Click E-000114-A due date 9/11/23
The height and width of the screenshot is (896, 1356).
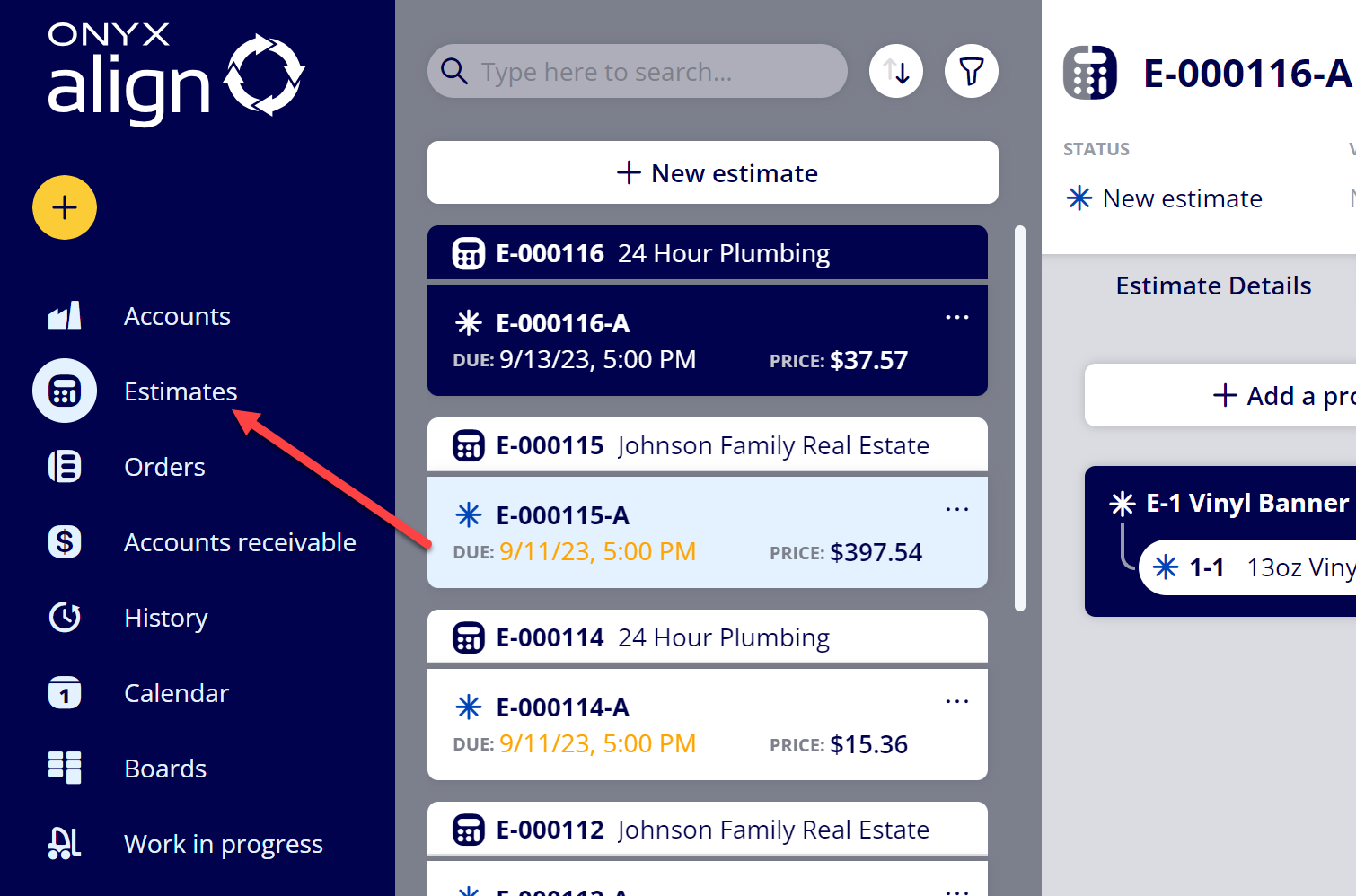point(598,744)
